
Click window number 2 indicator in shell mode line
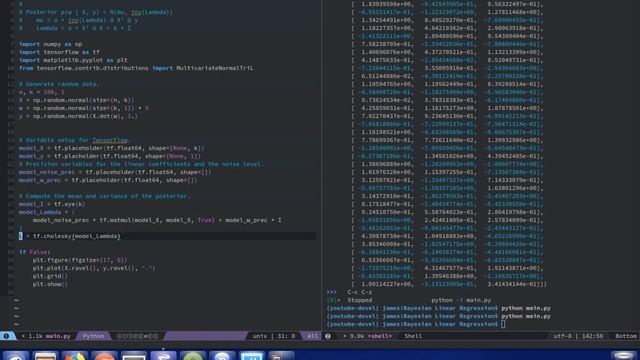[328, 336]
